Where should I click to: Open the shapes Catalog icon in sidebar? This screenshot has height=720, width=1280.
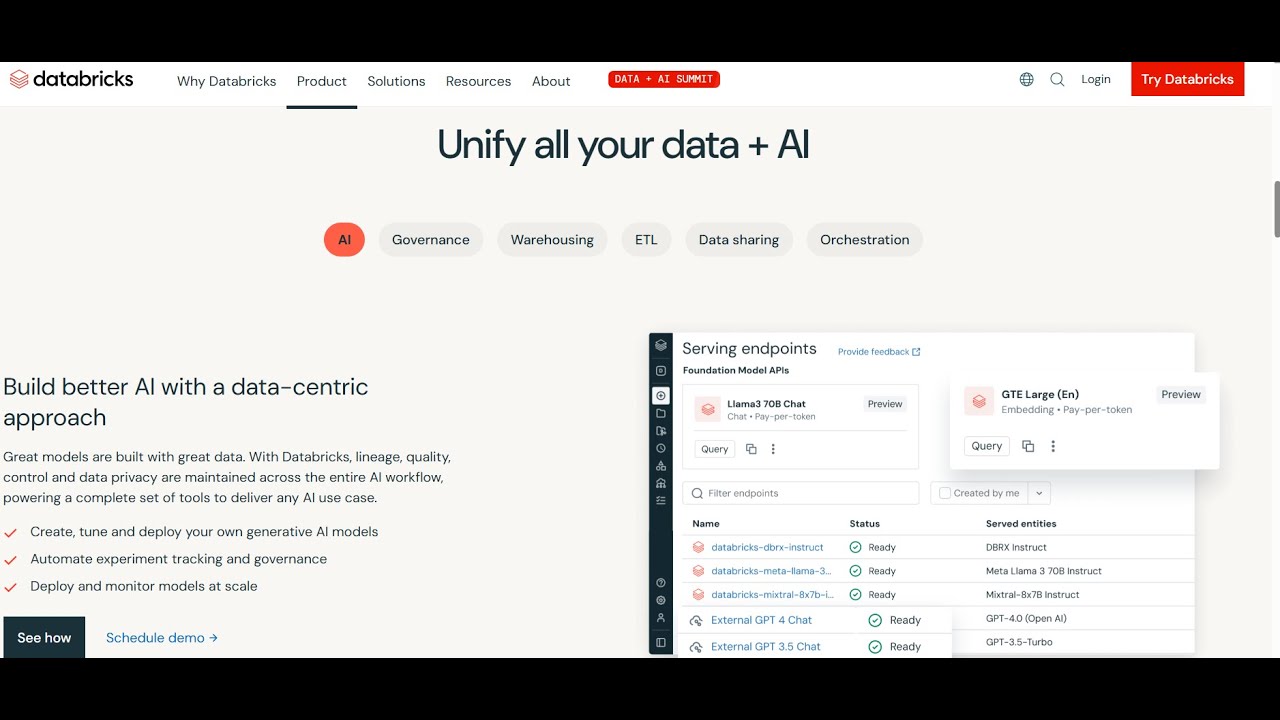661,466
